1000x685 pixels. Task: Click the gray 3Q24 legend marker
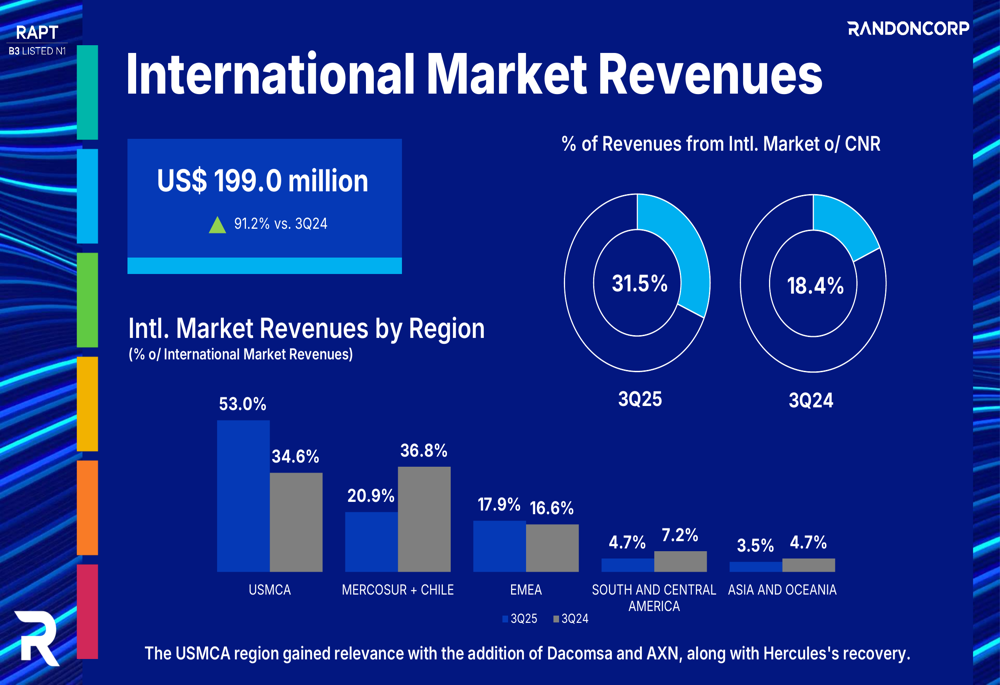click(x=556, y=620)
